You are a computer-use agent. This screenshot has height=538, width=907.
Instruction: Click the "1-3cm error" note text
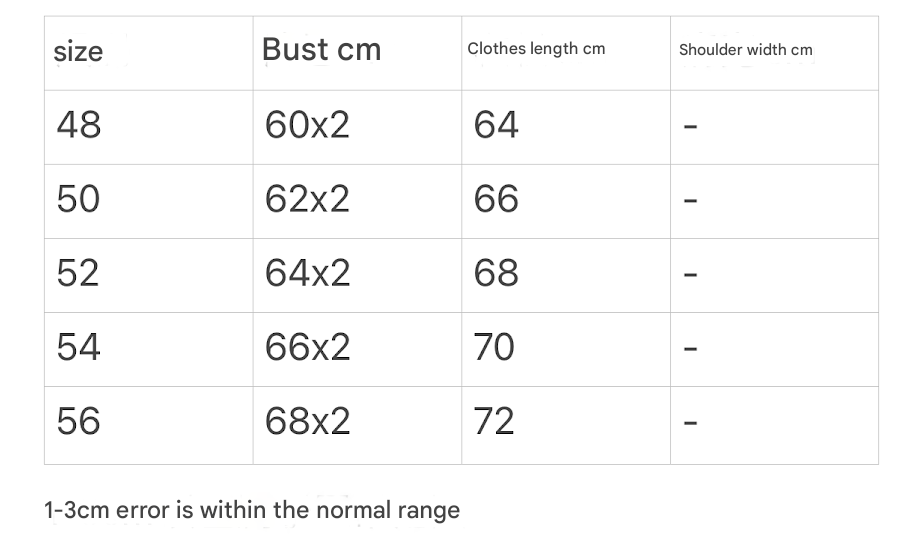coord(252,510)
